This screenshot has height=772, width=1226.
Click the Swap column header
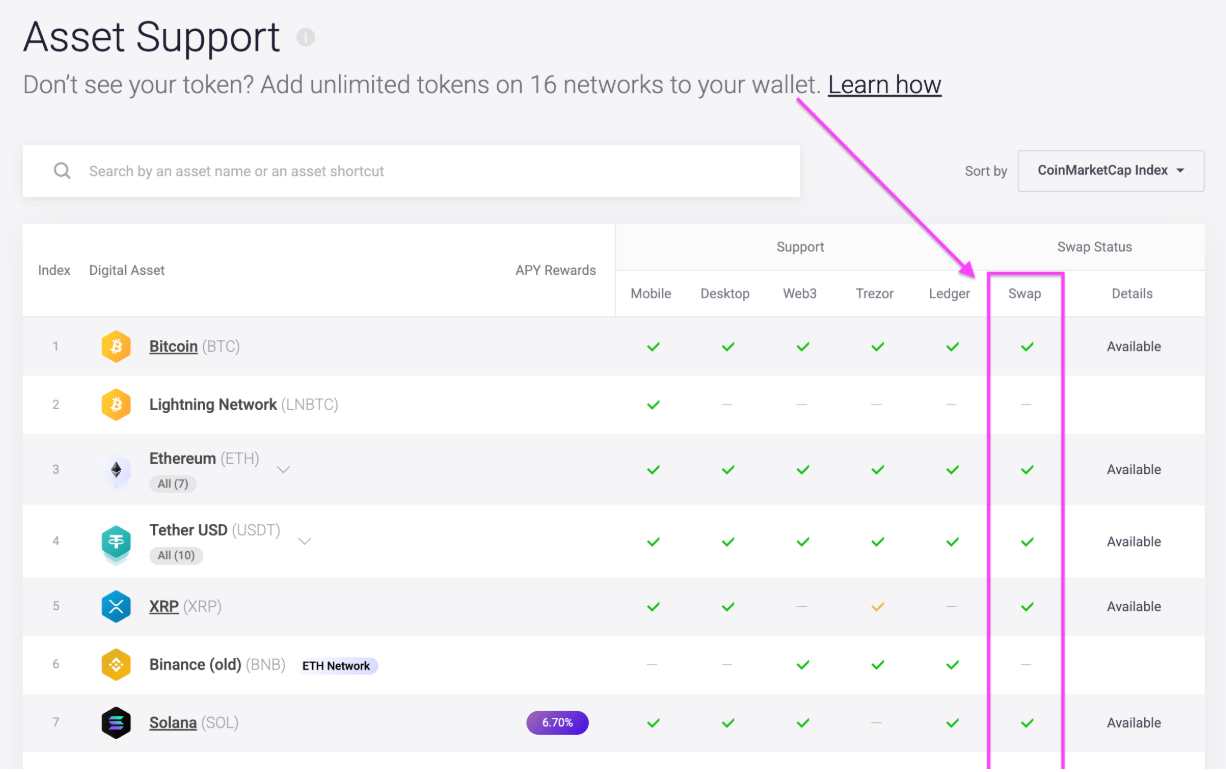click(x=1025, y=294)
